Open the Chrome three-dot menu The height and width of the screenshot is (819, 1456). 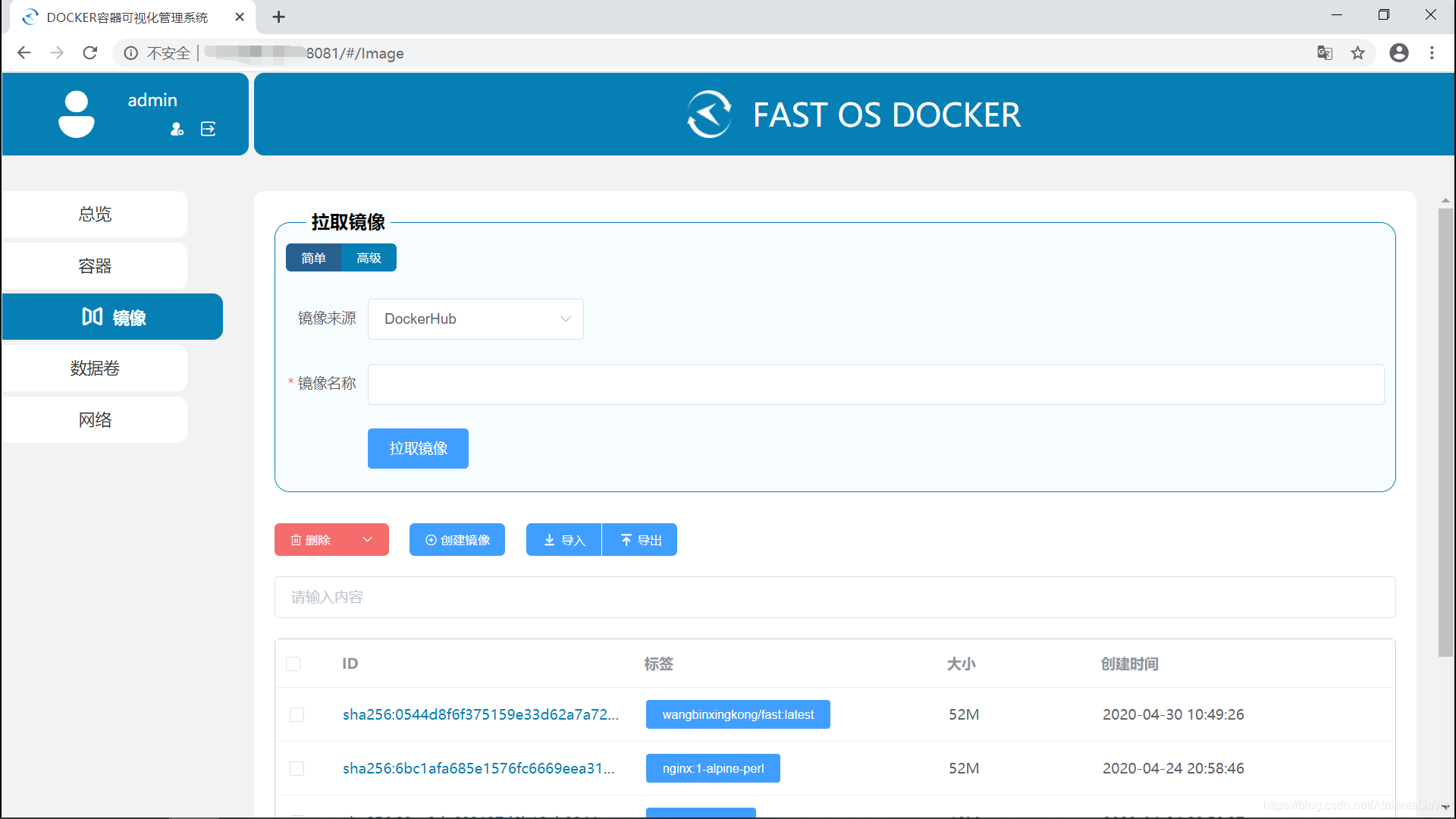click(1432, 53)
